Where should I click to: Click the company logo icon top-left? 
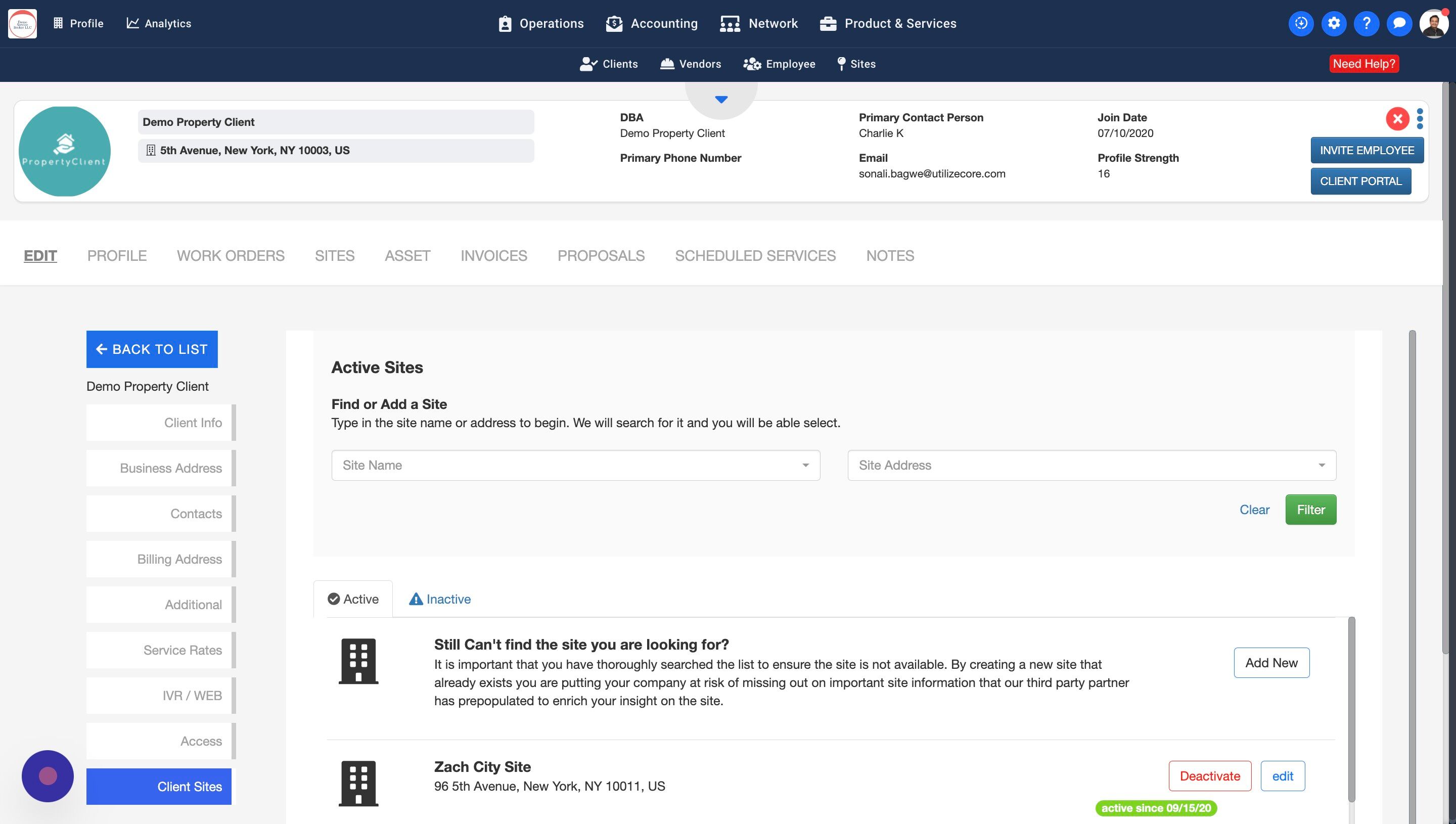tap(23, 24)
